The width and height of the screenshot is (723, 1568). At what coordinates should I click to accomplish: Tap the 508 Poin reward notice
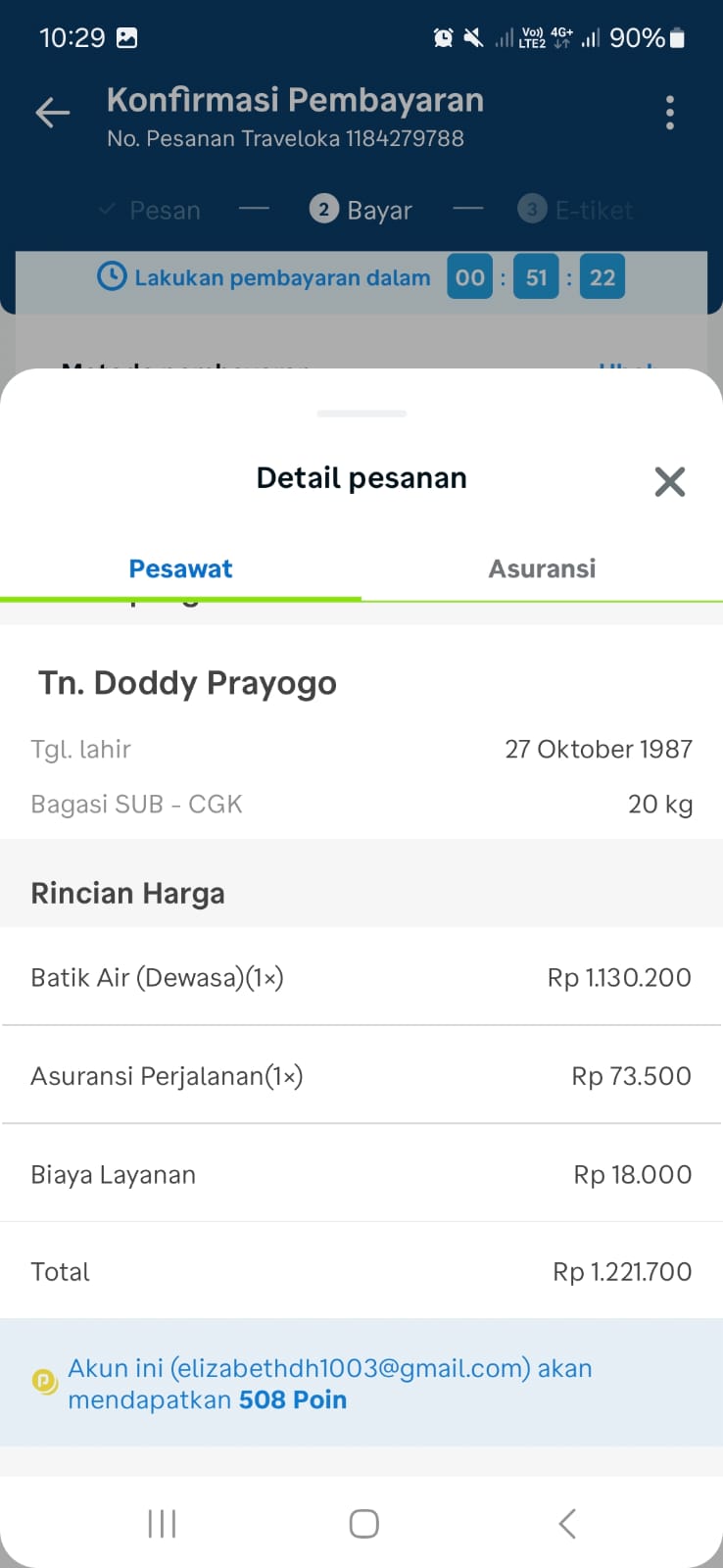329,1384
